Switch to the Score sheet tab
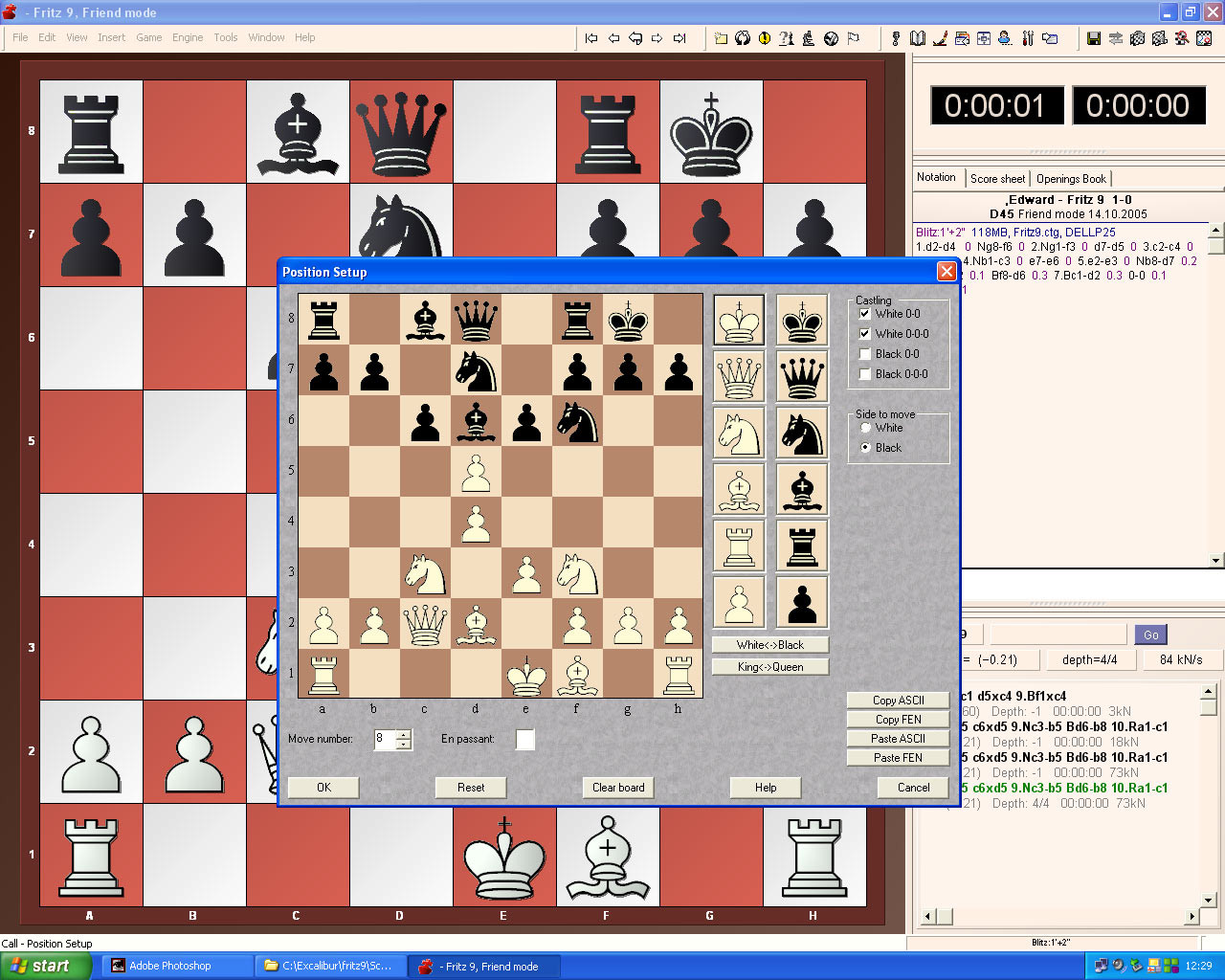The height and width of the screenshot is (980, 1225). [x=997, y=179]
